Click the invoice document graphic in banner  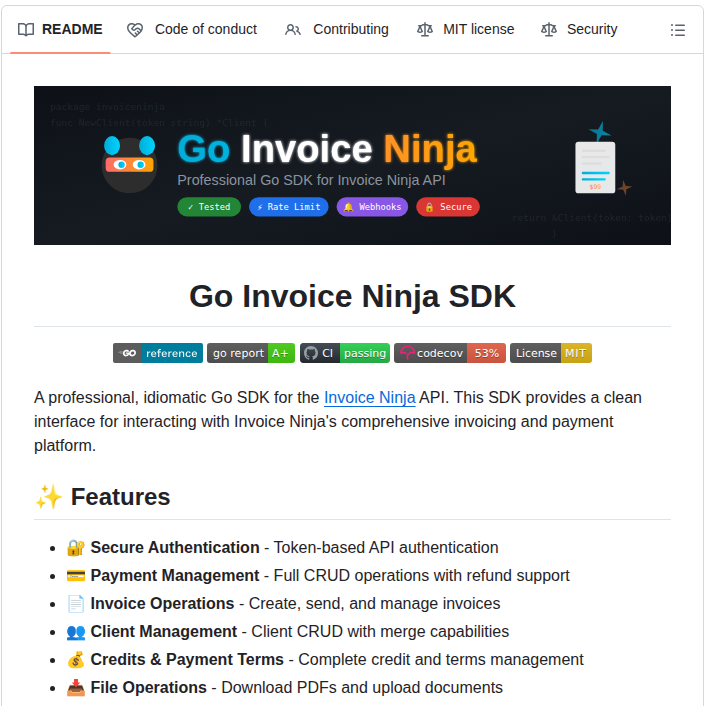tap(595, 167)
